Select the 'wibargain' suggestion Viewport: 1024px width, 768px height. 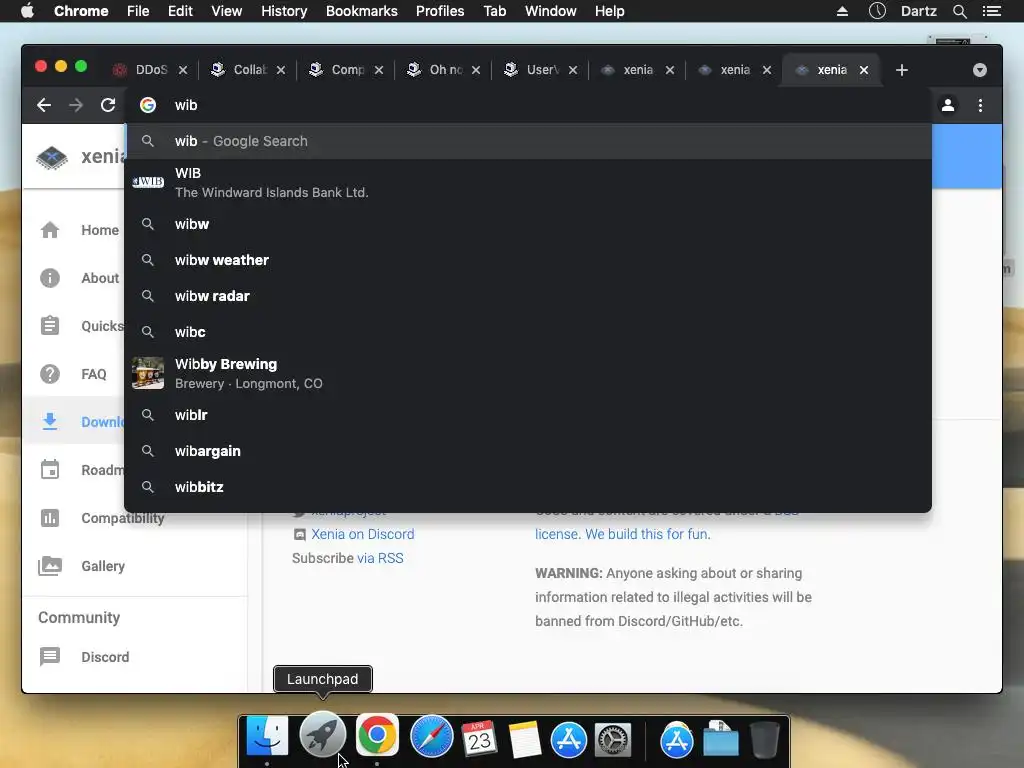[x=528, y=451]
